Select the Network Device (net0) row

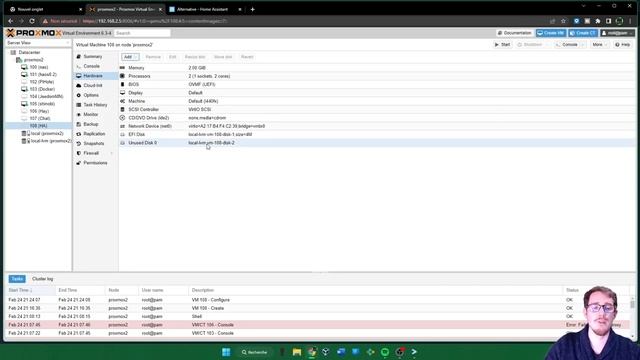(x=377, y=126)
